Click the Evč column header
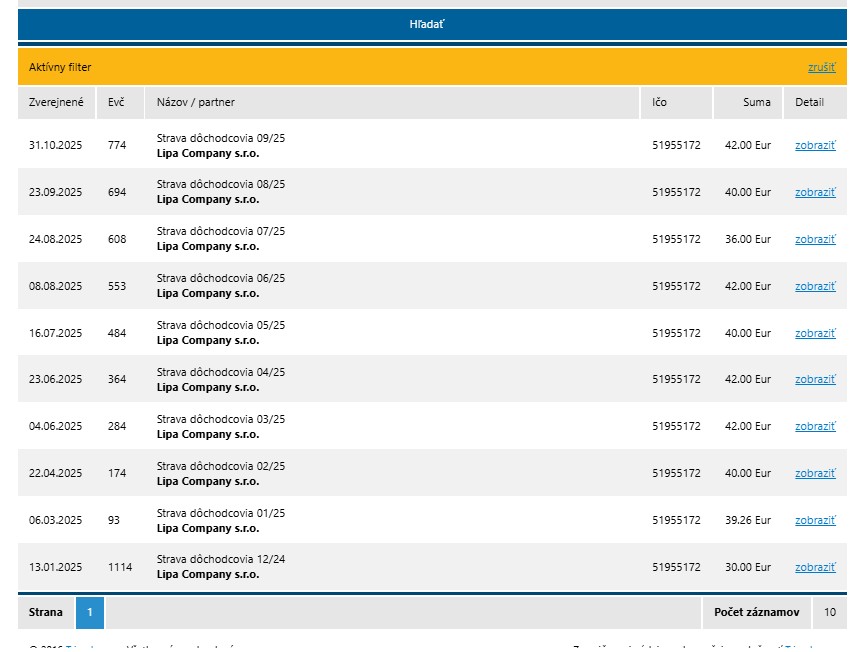 (116, 102)
